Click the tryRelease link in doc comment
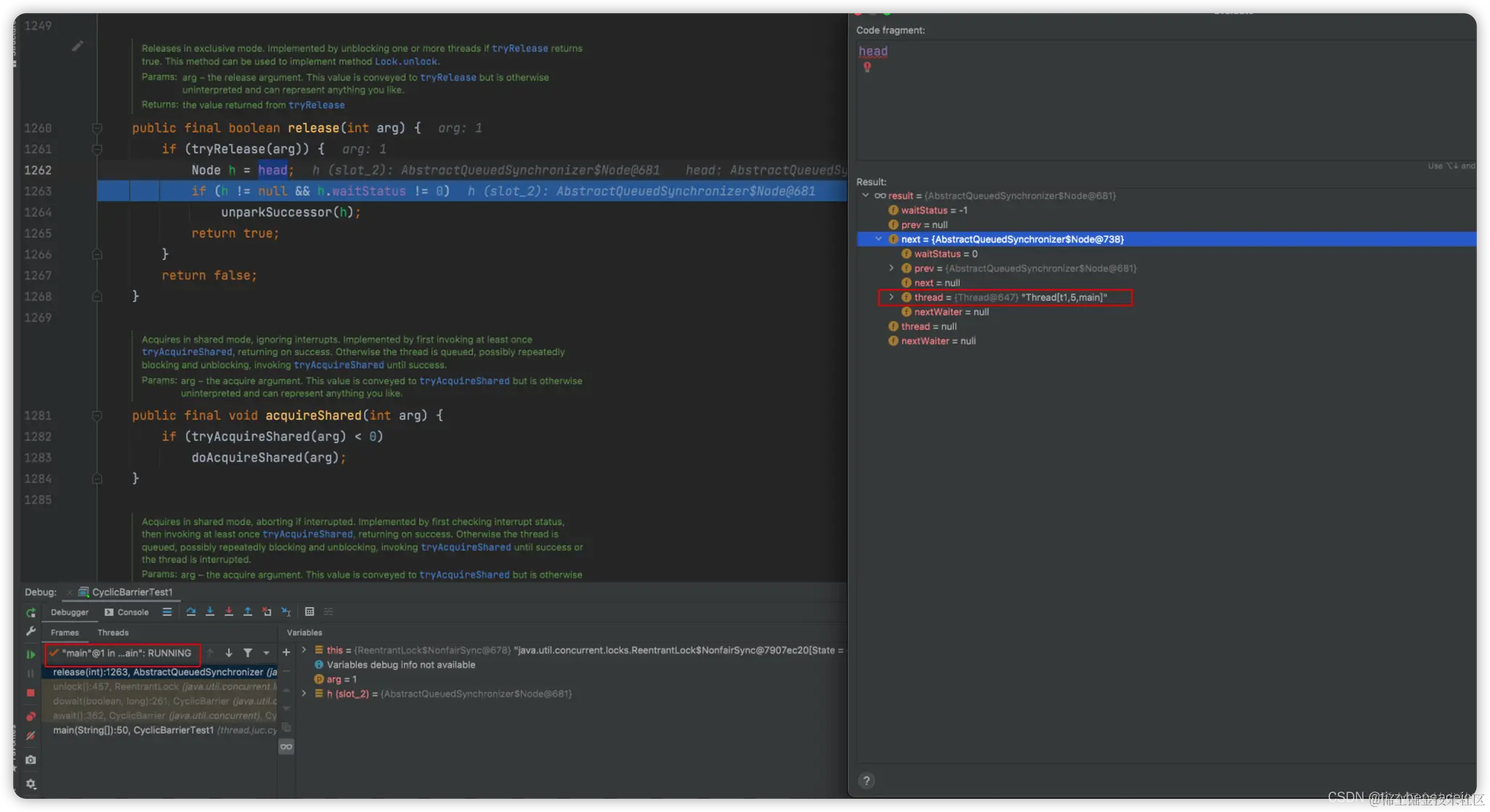This screenshot has width=1490, height=812. coord(519,48)
